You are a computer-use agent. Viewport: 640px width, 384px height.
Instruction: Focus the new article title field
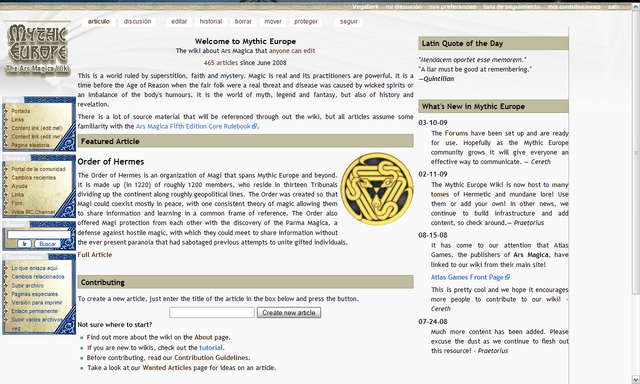click(x=212, y=313)
